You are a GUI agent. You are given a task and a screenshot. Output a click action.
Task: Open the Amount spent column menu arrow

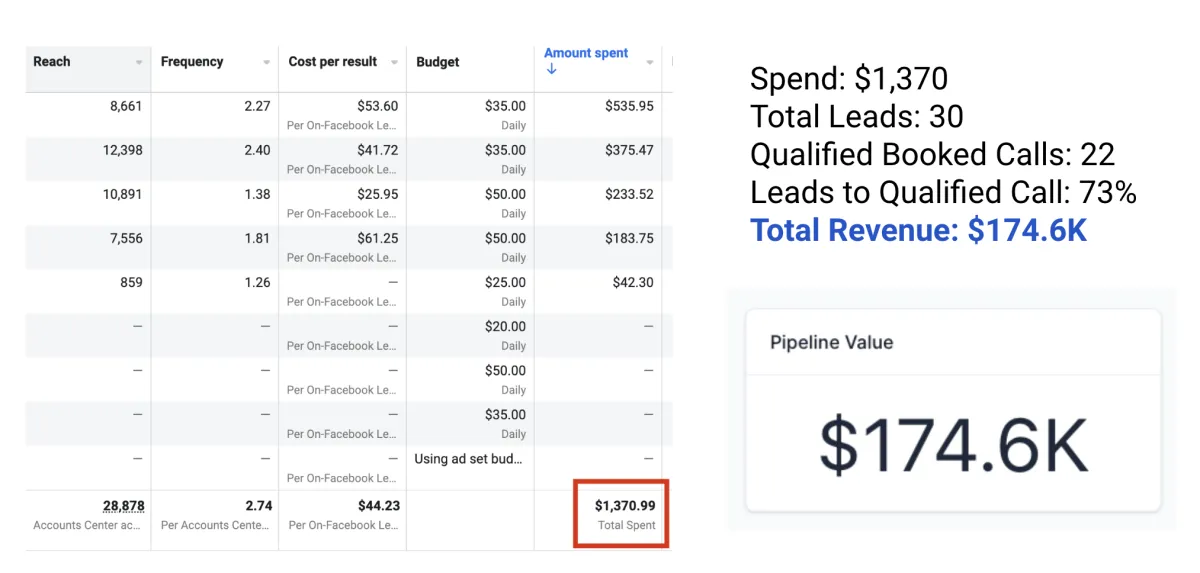pyautogui.click(x=650, y=62)
